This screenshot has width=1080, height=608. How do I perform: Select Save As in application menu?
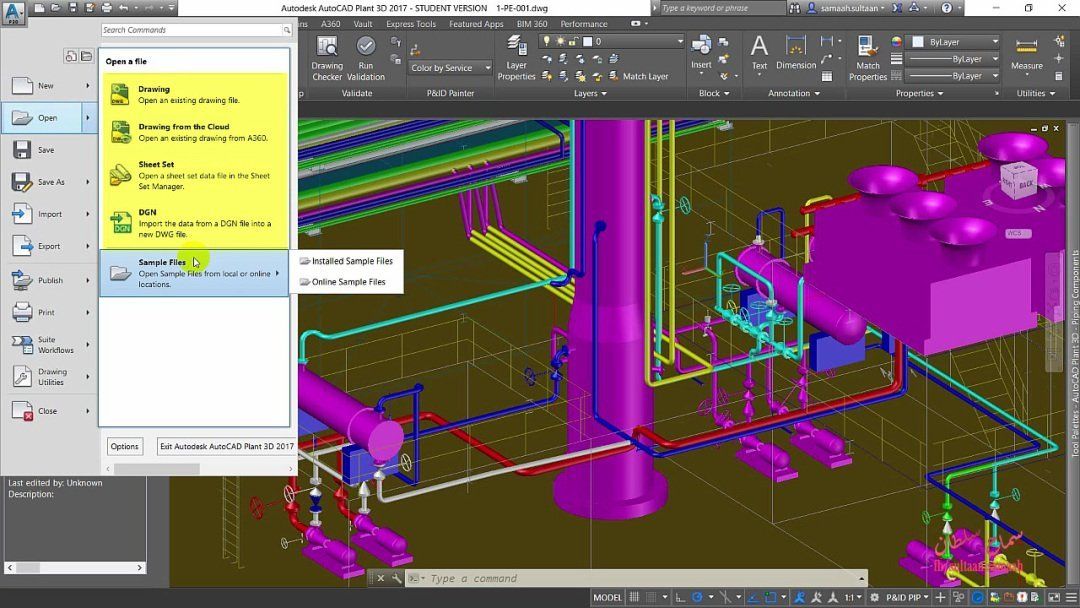tap(50, 182)
